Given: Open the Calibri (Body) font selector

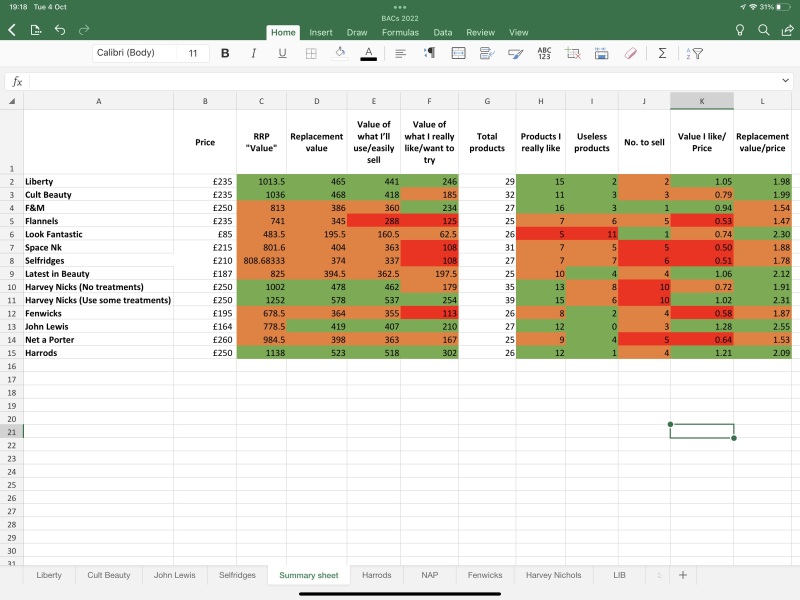Looking at the screenshot, I should [134, 53].
